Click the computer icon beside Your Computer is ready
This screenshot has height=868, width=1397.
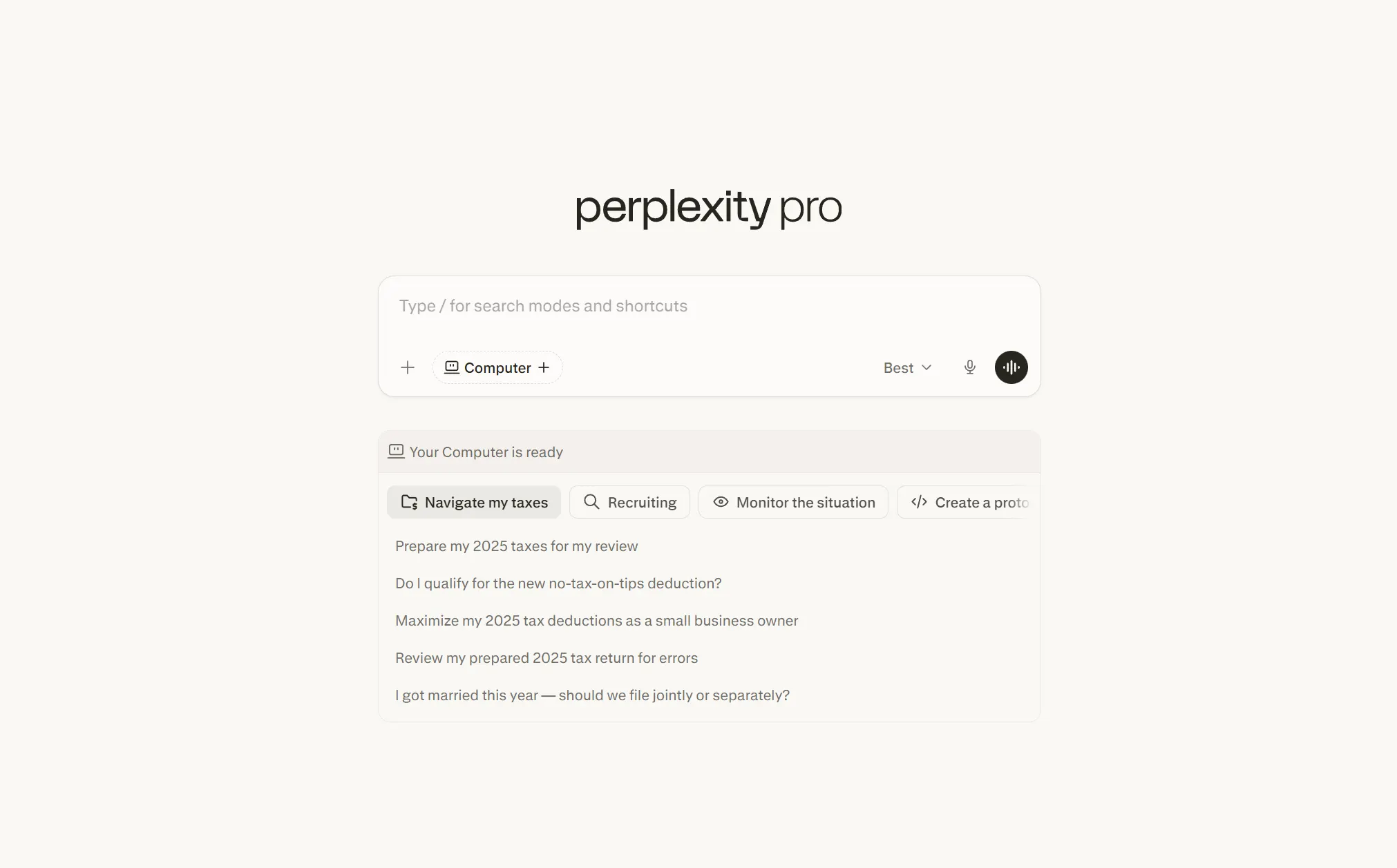pos(395,451)
